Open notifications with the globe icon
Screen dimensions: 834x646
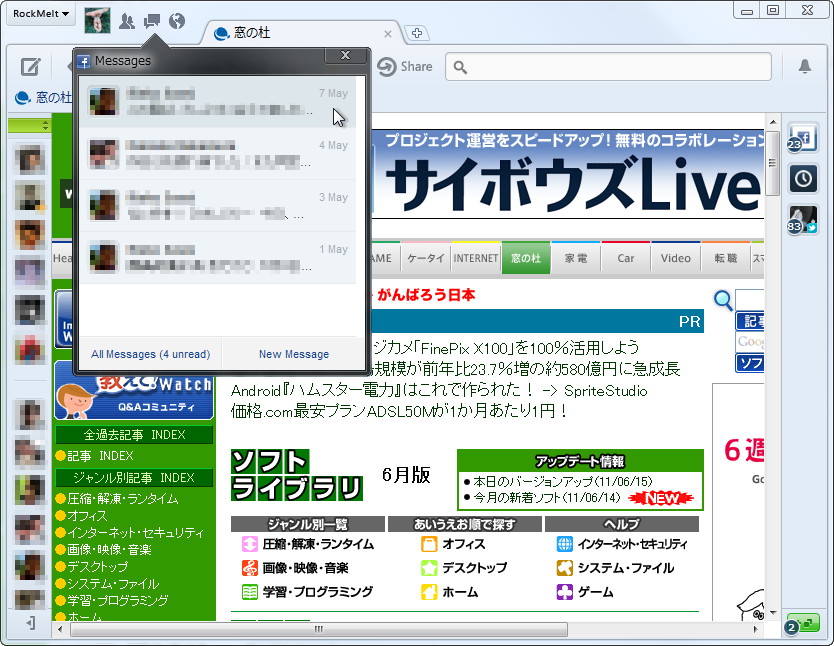click(x=176, y=20)
